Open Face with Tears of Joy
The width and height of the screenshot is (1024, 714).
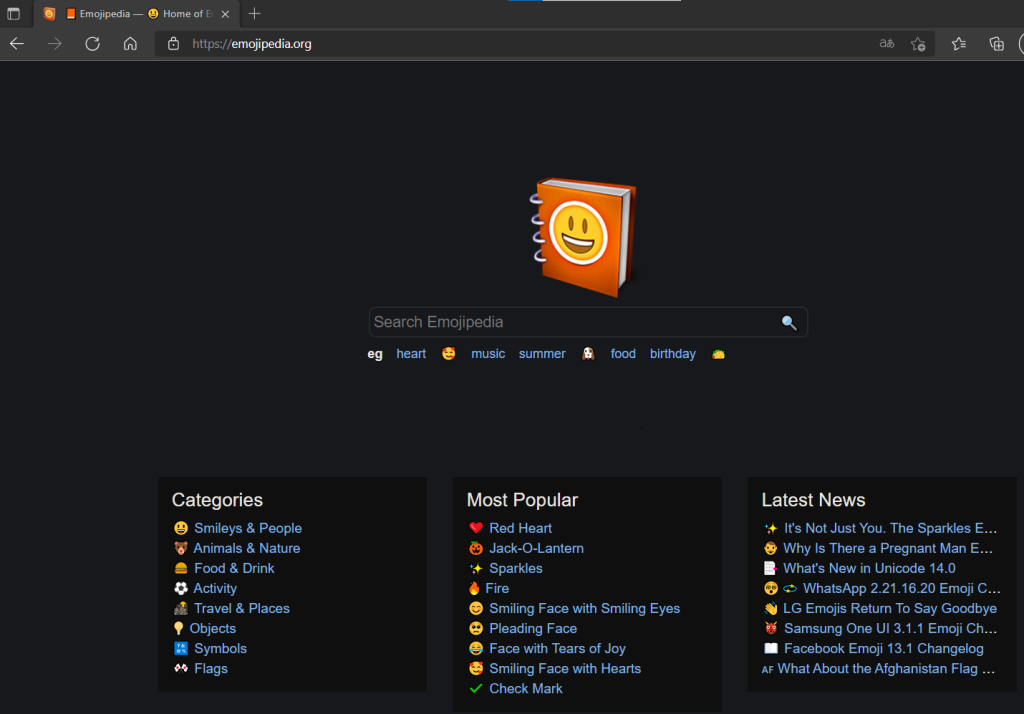coord(557,649)
